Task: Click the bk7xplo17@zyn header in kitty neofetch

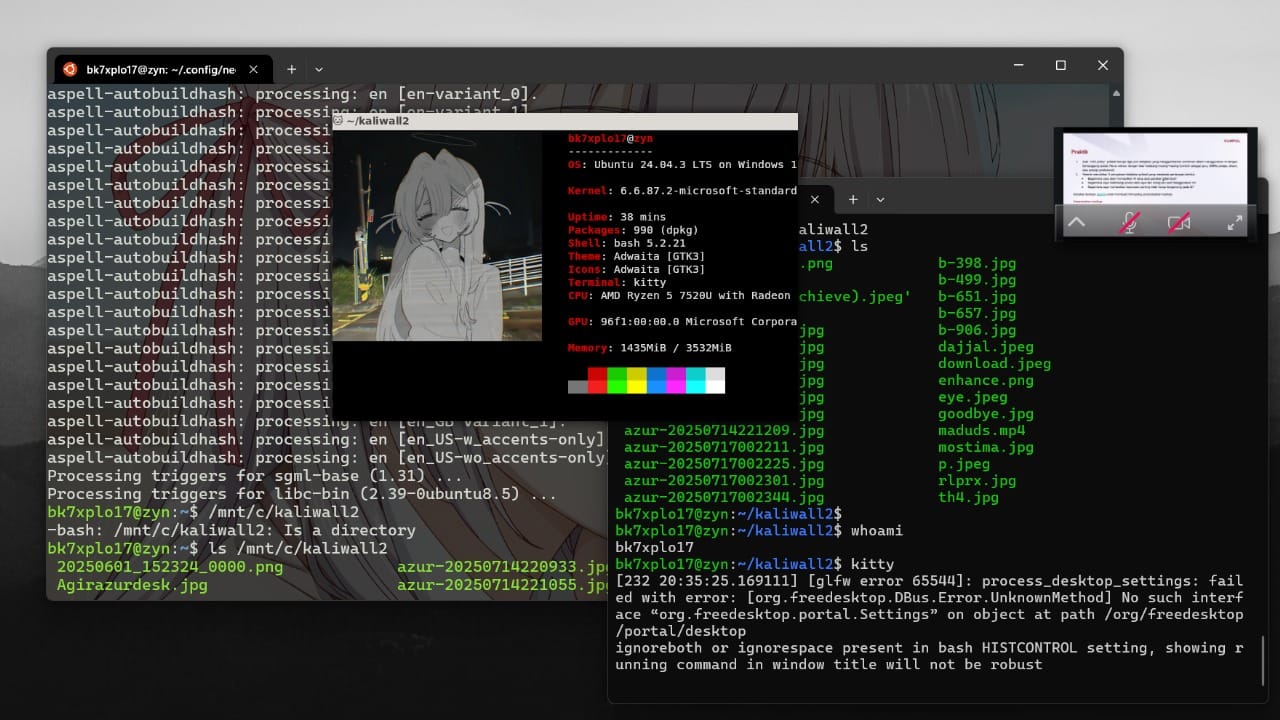Action: tap(610, 138)
